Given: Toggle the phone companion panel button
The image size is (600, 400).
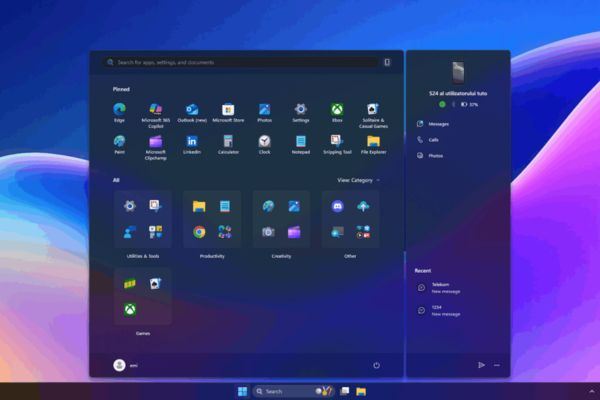Looking at the screenshot, I should (387, 62).
